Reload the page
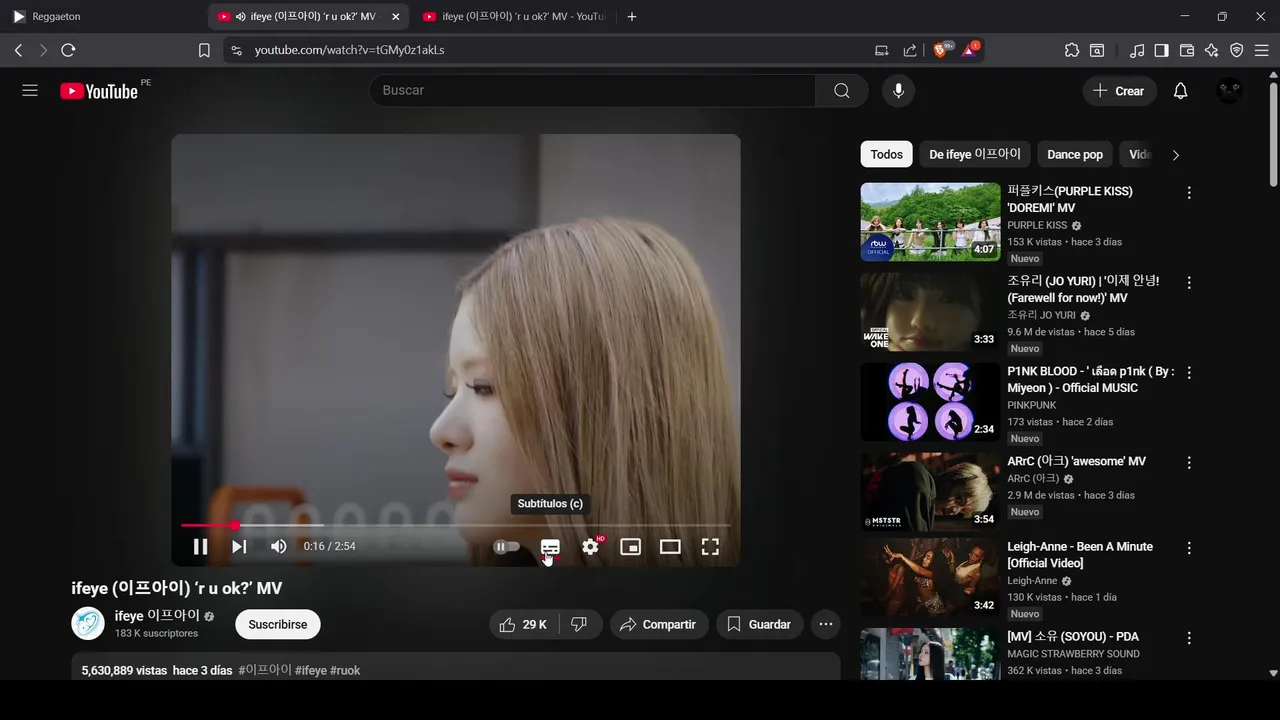This screenshot has width=1280, height=720. 68,50
